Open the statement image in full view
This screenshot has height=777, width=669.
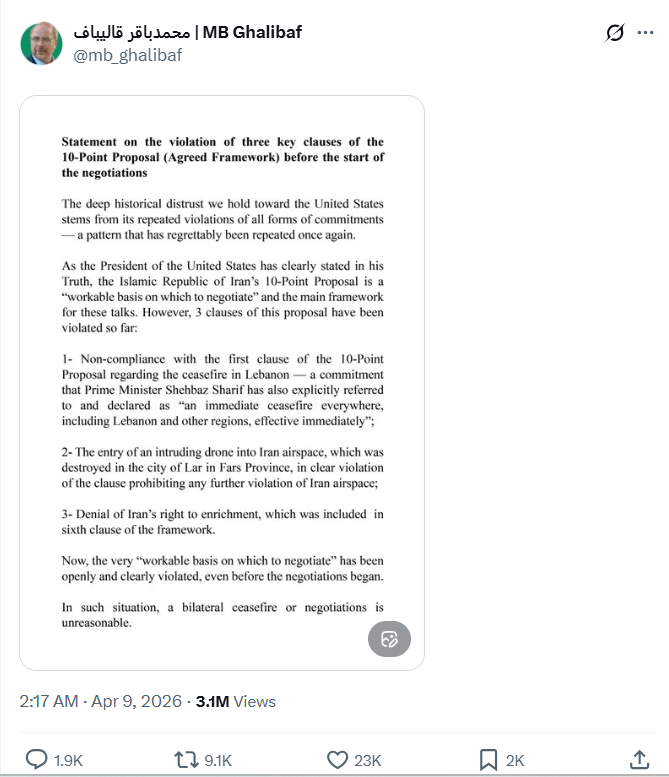pos(222,400)
